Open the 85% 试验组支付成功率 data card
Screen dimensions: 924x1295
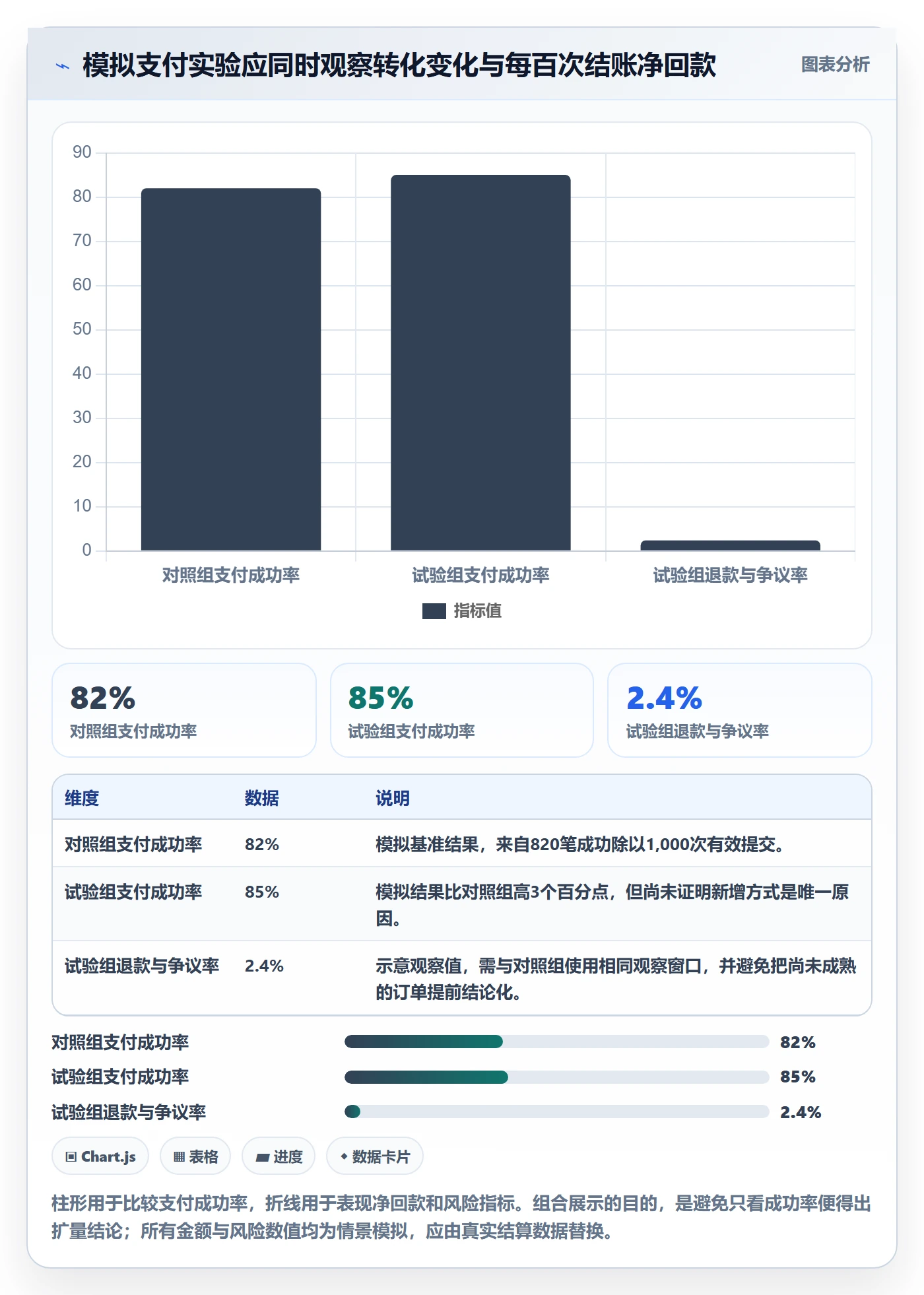point(462,710)
